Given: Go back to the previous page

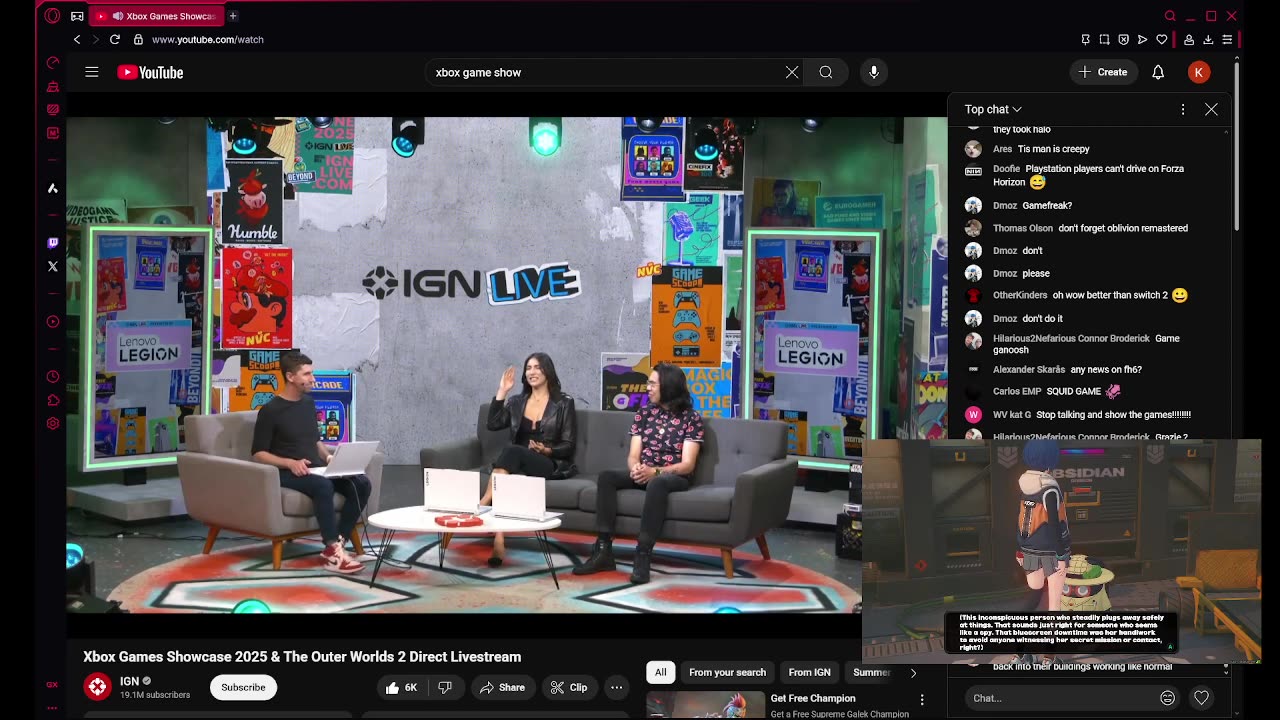Looking at the screenshot, I should click(x=77, y=39).
